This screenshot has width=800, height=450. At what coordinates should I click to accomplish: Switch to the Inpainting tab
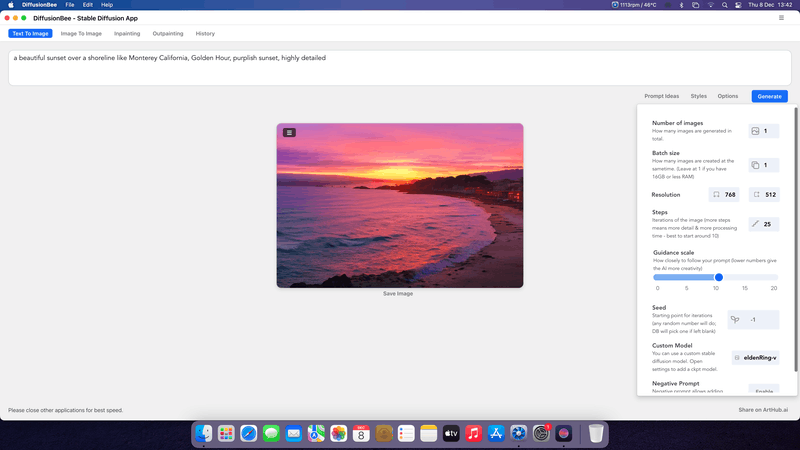[127, 34]
